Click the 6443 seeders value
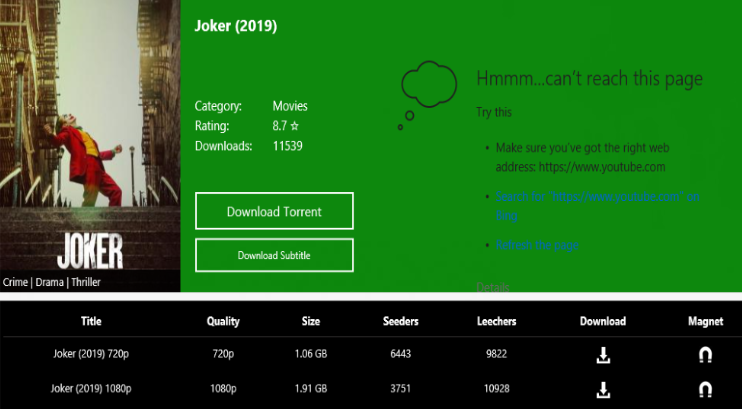742x409 pixels. tap(400, 354)
